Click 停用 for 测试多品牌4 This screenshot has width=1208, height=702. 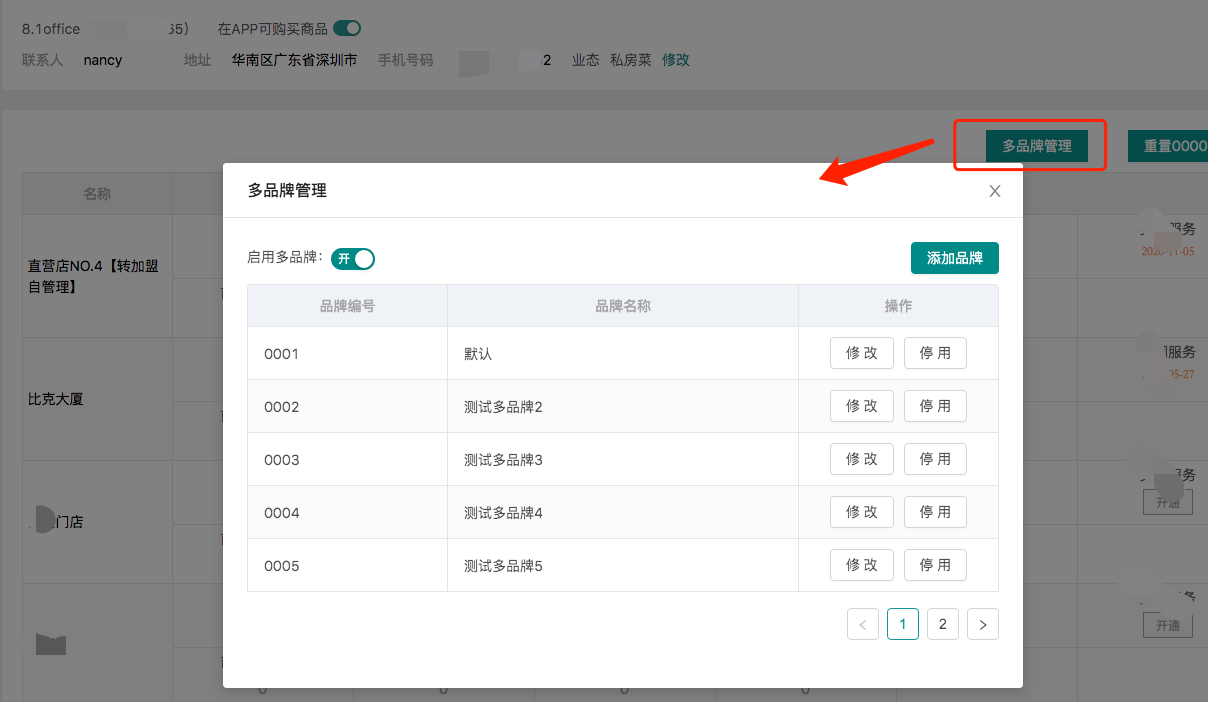coord(934,511)
